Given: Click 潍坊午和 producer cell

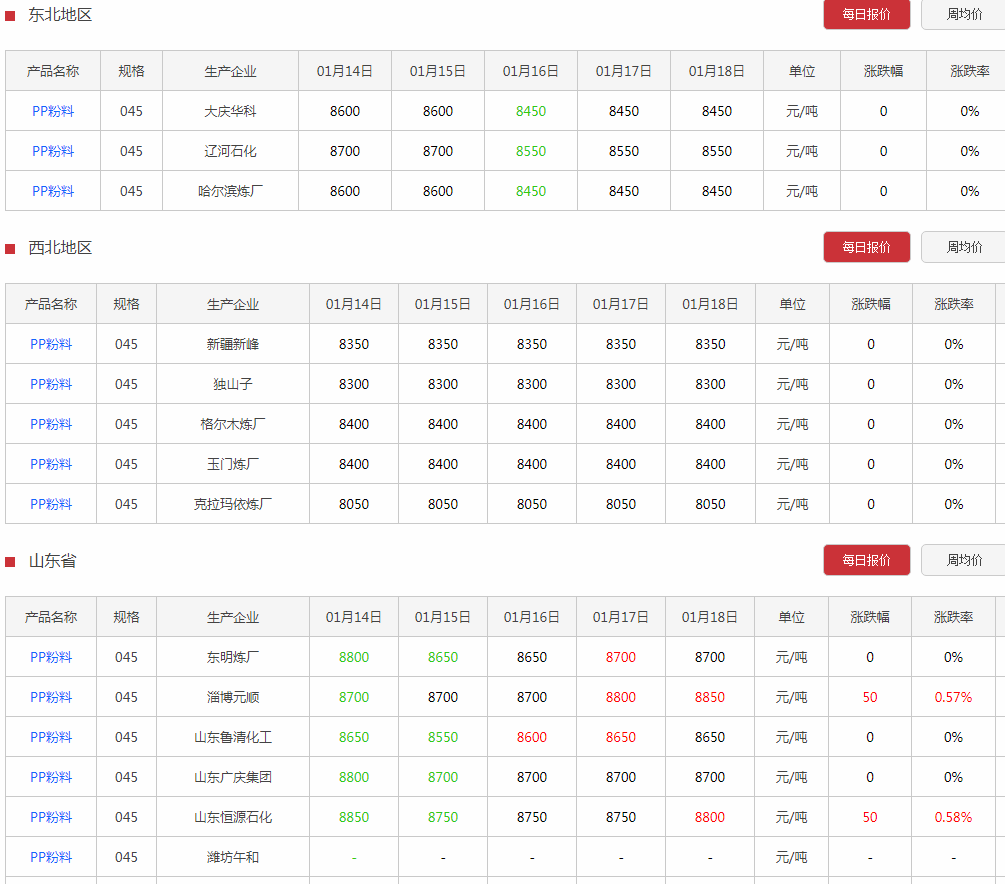Looking at the screenshot, I should tap(233, 857).
